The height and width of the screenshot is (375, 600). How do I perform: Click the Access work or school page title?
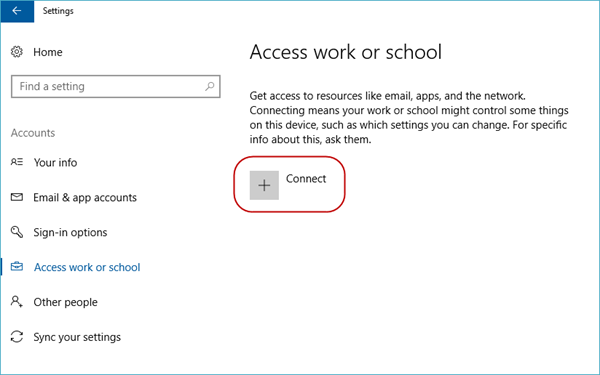(346, 52)
